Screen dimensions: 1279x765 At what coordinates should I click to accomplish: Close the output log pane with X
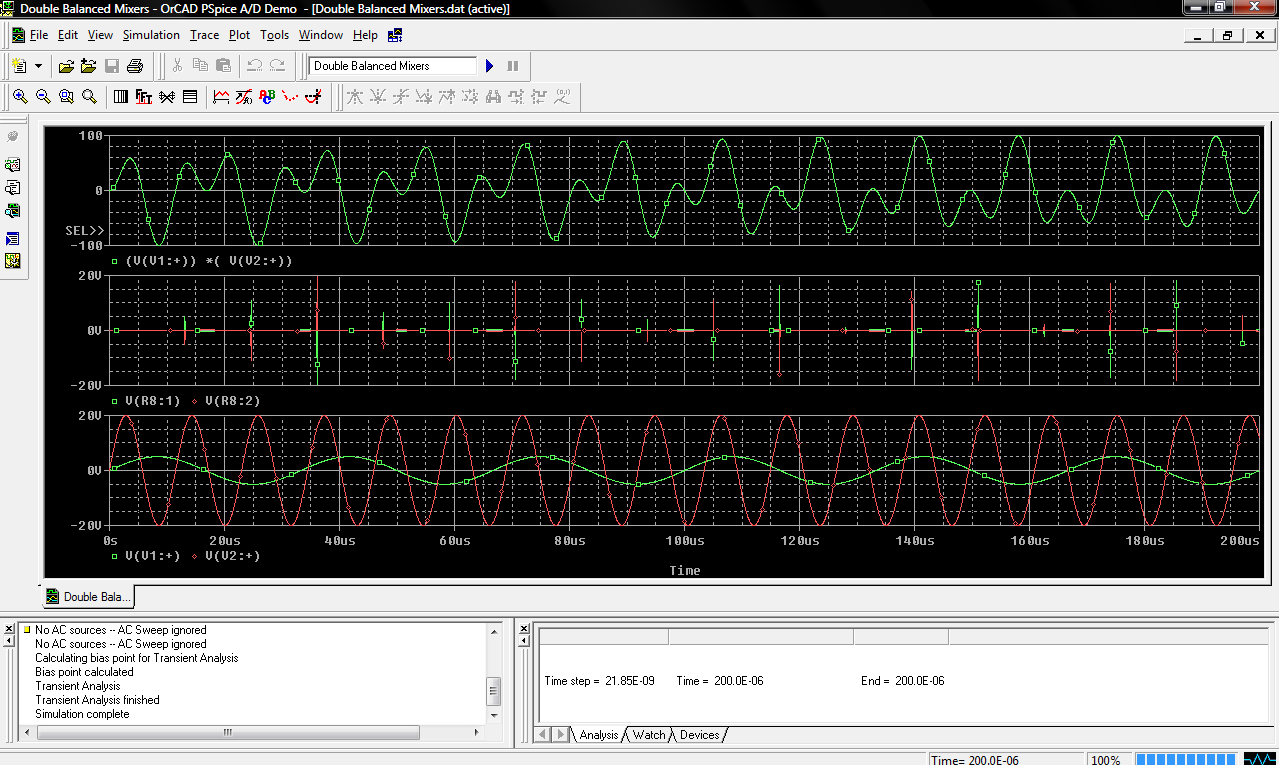coord(9,629)
